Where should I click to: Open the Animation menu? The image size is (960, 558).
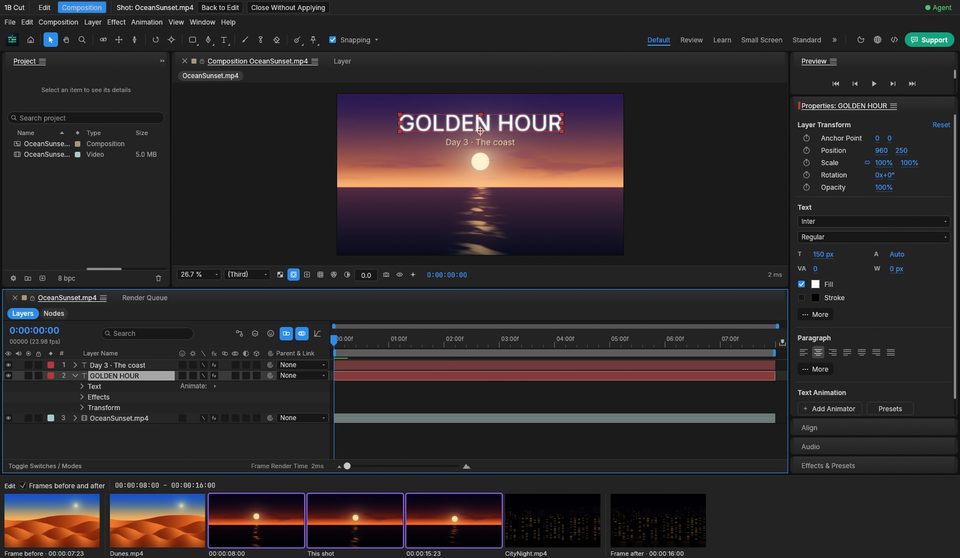pos(147,22)
